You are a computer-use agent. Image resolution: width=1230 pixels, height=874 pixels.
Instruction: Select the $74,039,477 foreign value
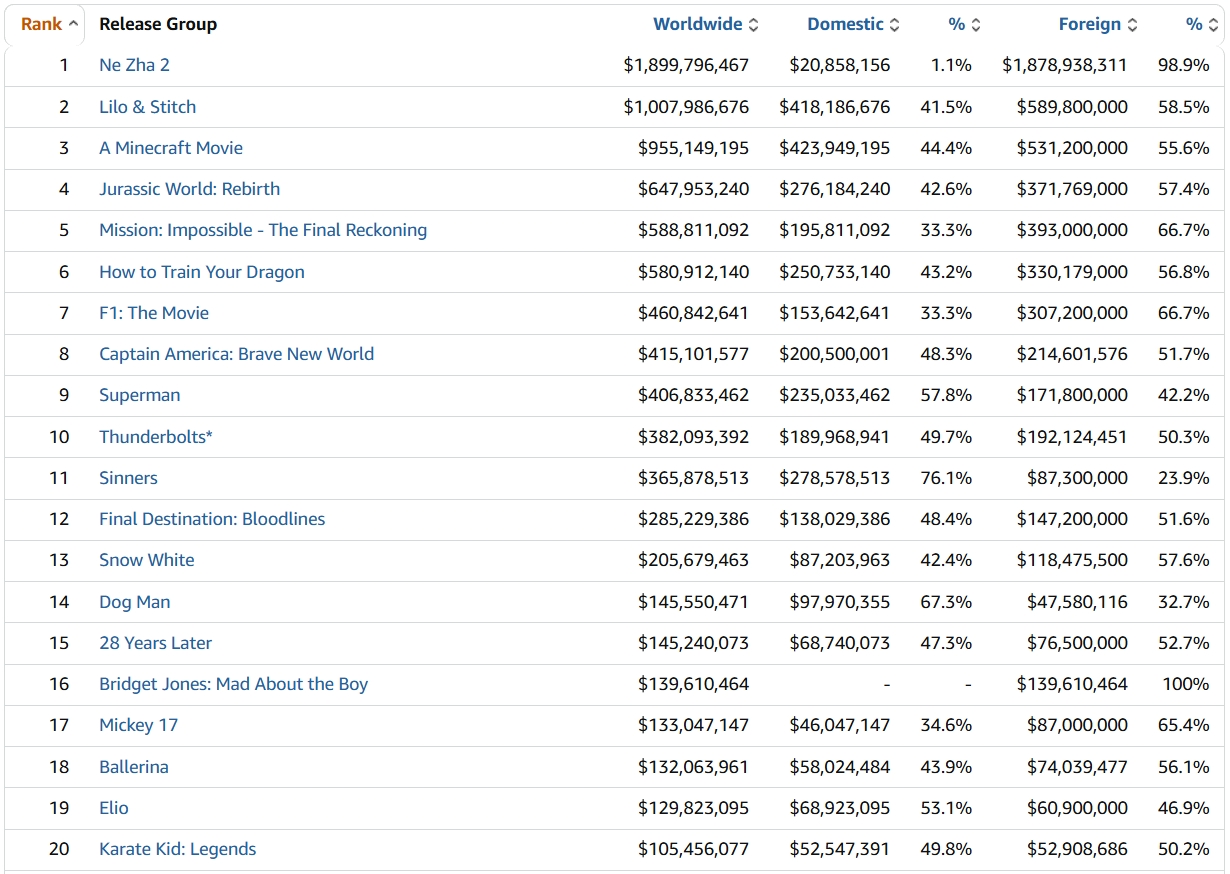click(x=1077, y=767)
